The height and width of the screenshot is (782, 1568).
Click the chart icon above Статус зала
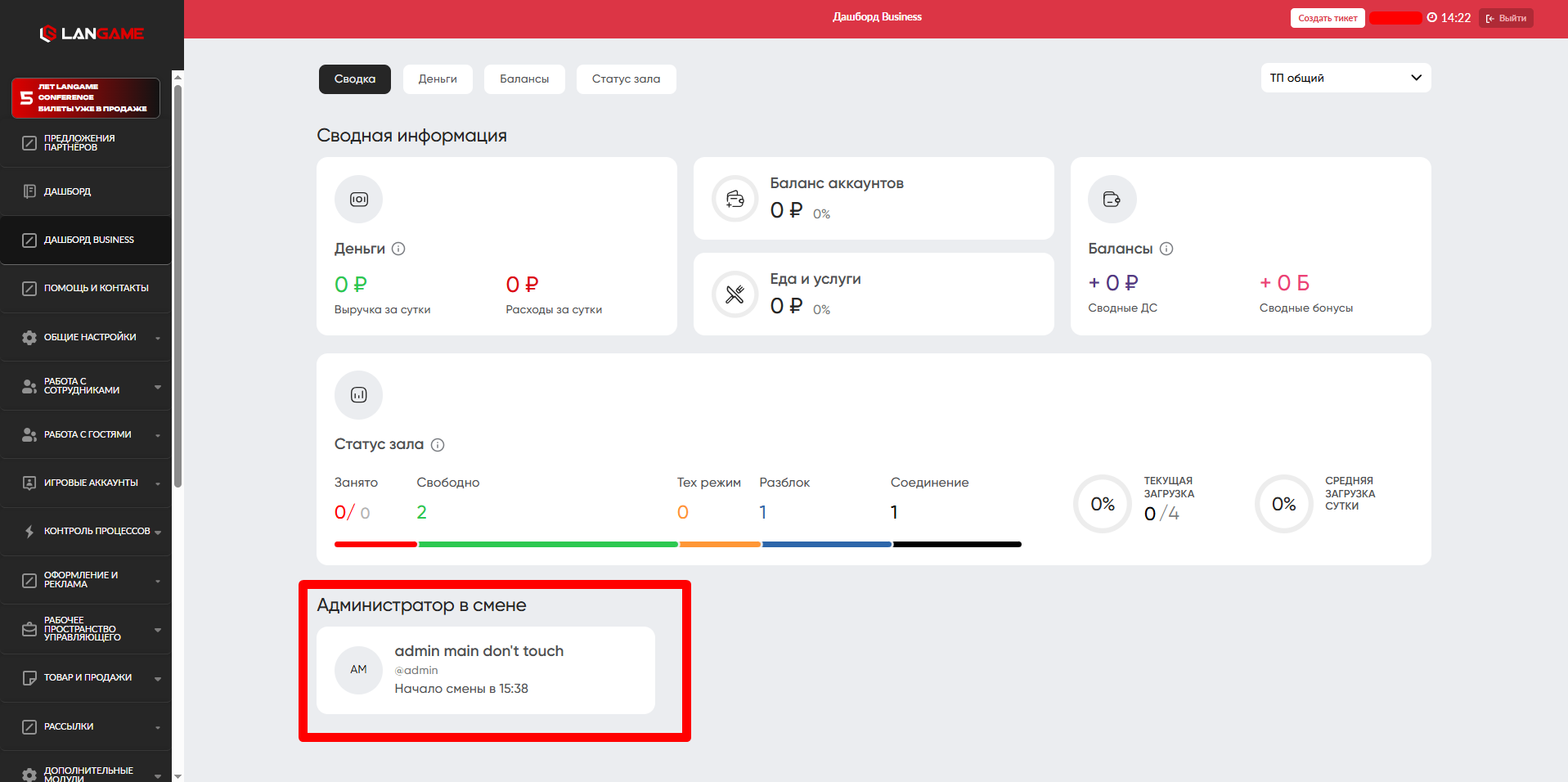(x=358, y=395)
